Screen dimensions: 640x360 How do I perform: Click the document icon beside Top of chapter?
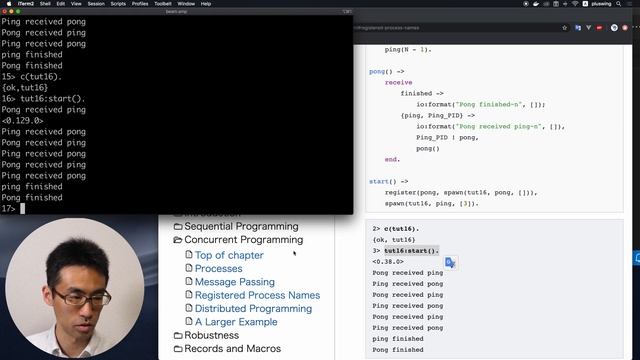tap(189, 254)
